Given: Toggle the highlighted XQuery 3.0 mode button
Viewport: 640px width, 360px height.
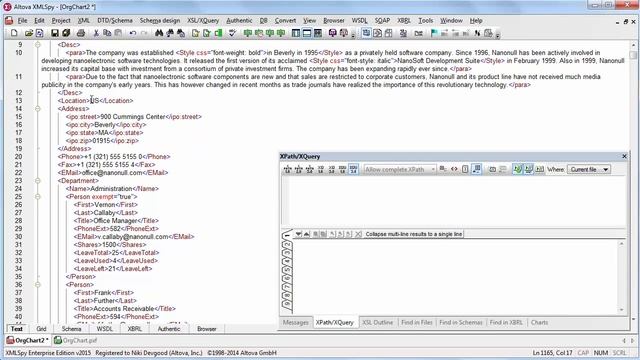Looking at the screenshot, I should click(353, 169).
